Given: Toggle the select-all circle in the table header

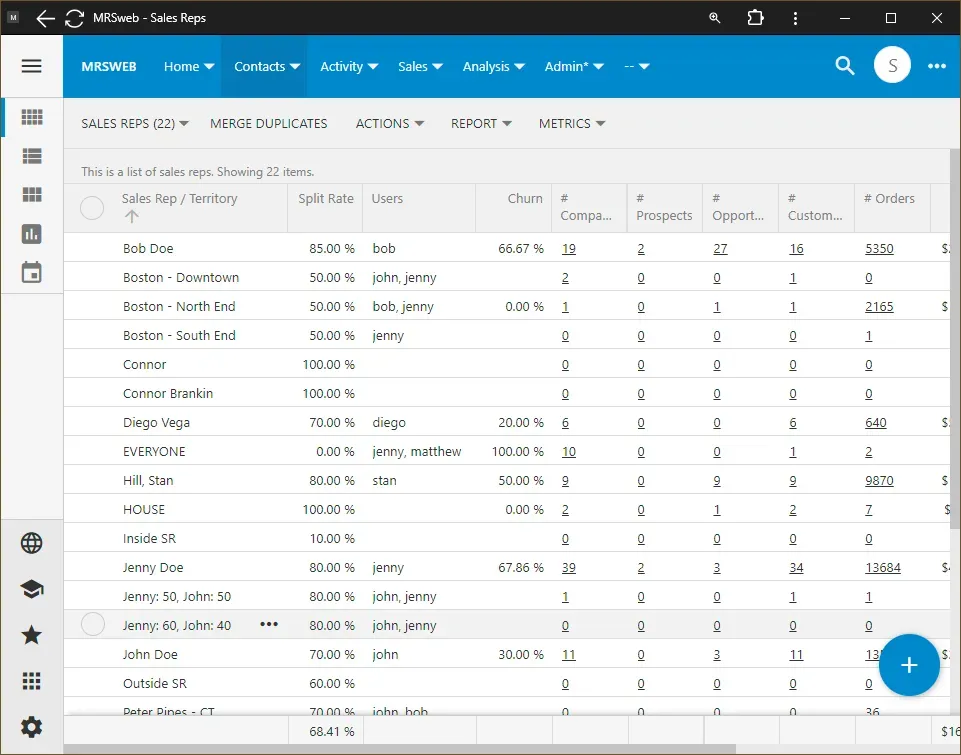Looking at the screenshot, I should 92,208.
